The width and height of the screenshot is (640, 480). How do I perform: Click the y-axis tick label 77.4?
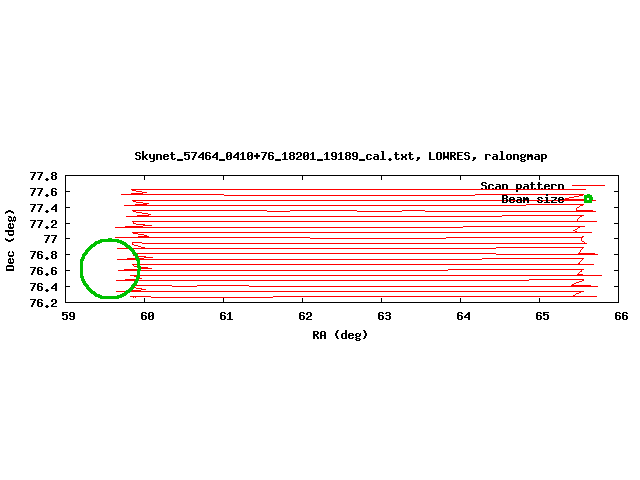(x=43, y=208)
